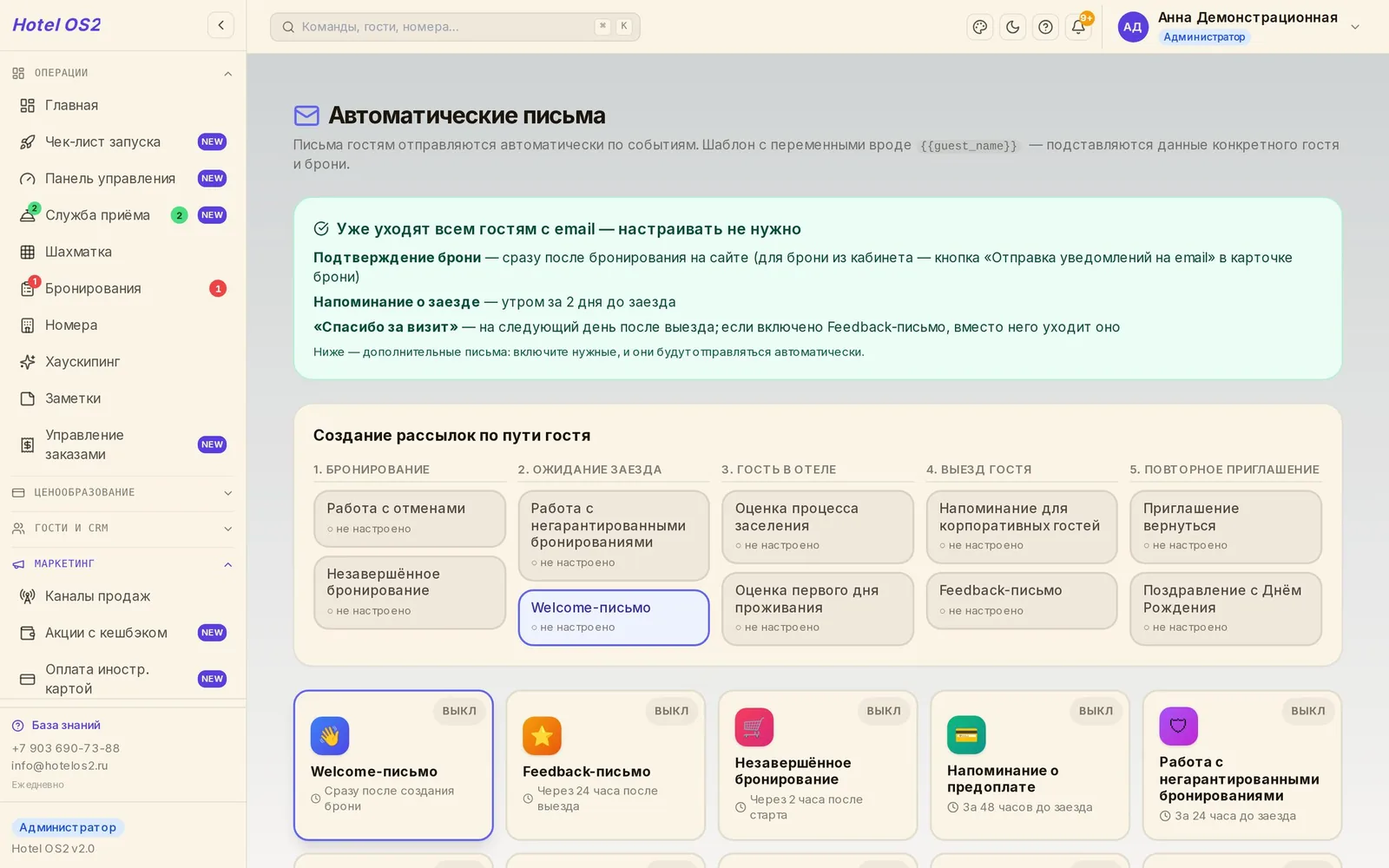The width and height of the screenshot is (1389, 868).
Task: Click the Напоминание о предоплате card icon
Action: click(966, 735)
